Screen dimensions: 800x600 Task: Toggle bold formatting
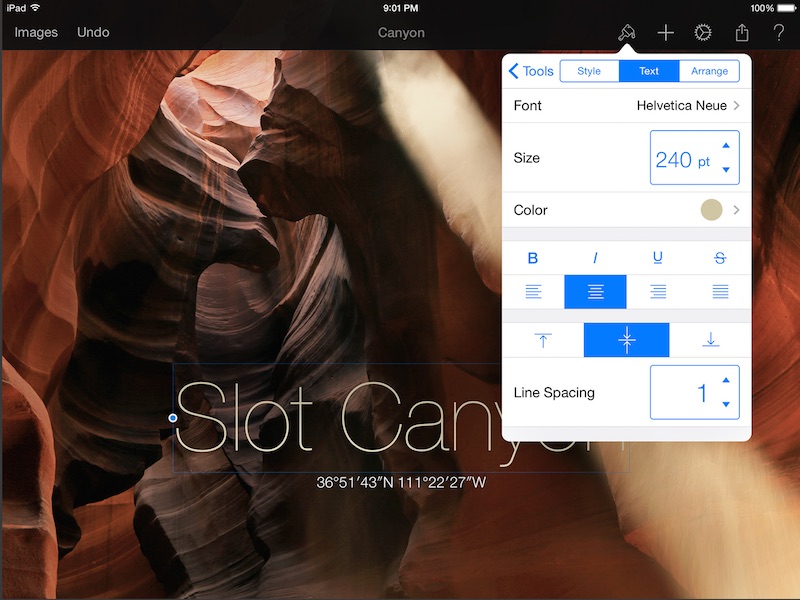pos(533,258)
